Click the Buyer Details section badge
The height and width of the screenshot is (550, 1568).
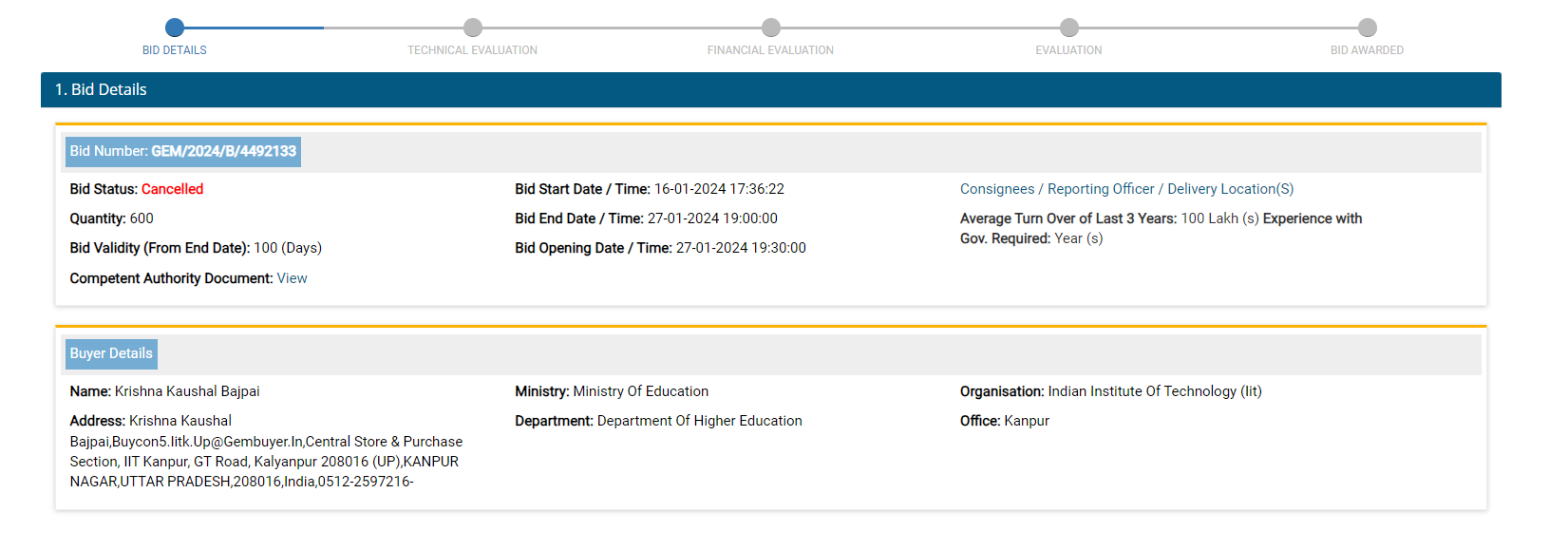coord(111,353)
